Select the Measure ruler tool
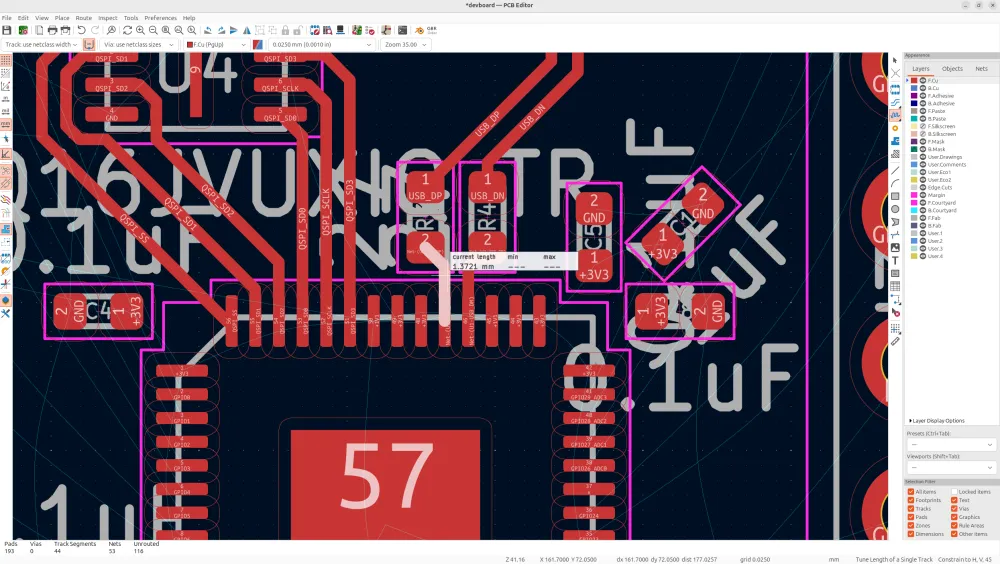 [x=895, y=341]
